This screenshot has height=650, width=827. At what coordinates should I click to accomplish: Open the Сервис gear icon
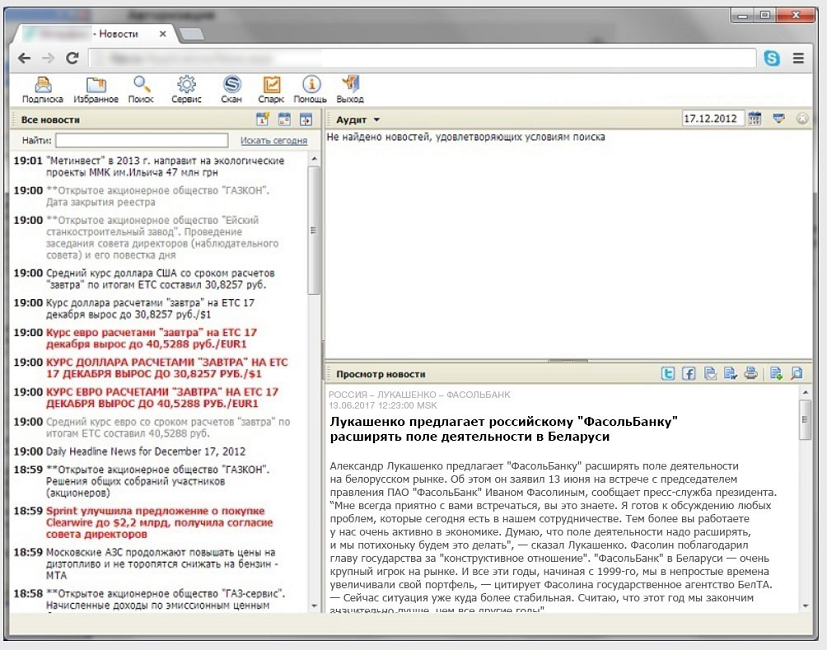coord(186,89)
